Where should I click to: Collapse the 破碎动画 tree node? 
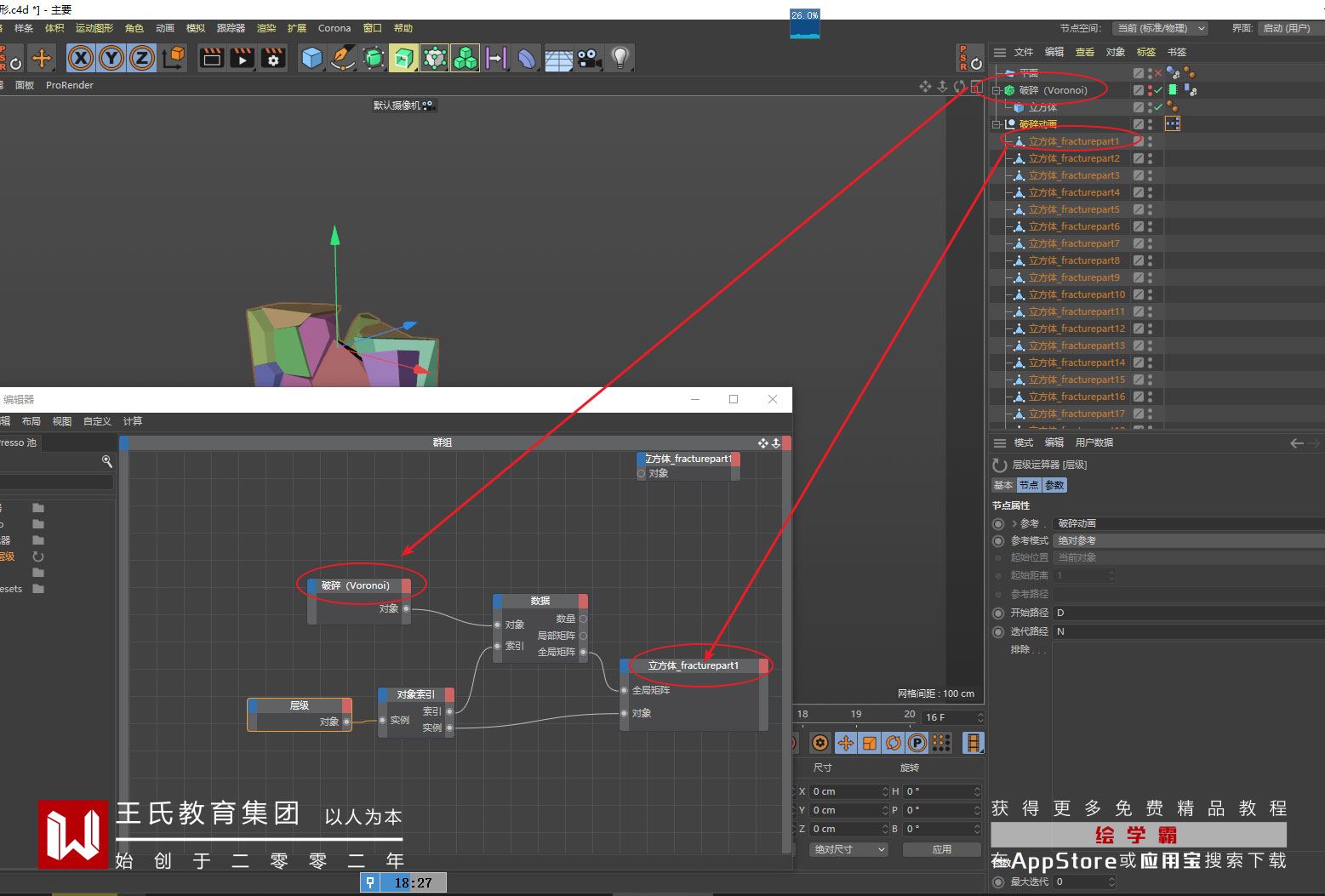pyautogui.click(x=996, y=124)
